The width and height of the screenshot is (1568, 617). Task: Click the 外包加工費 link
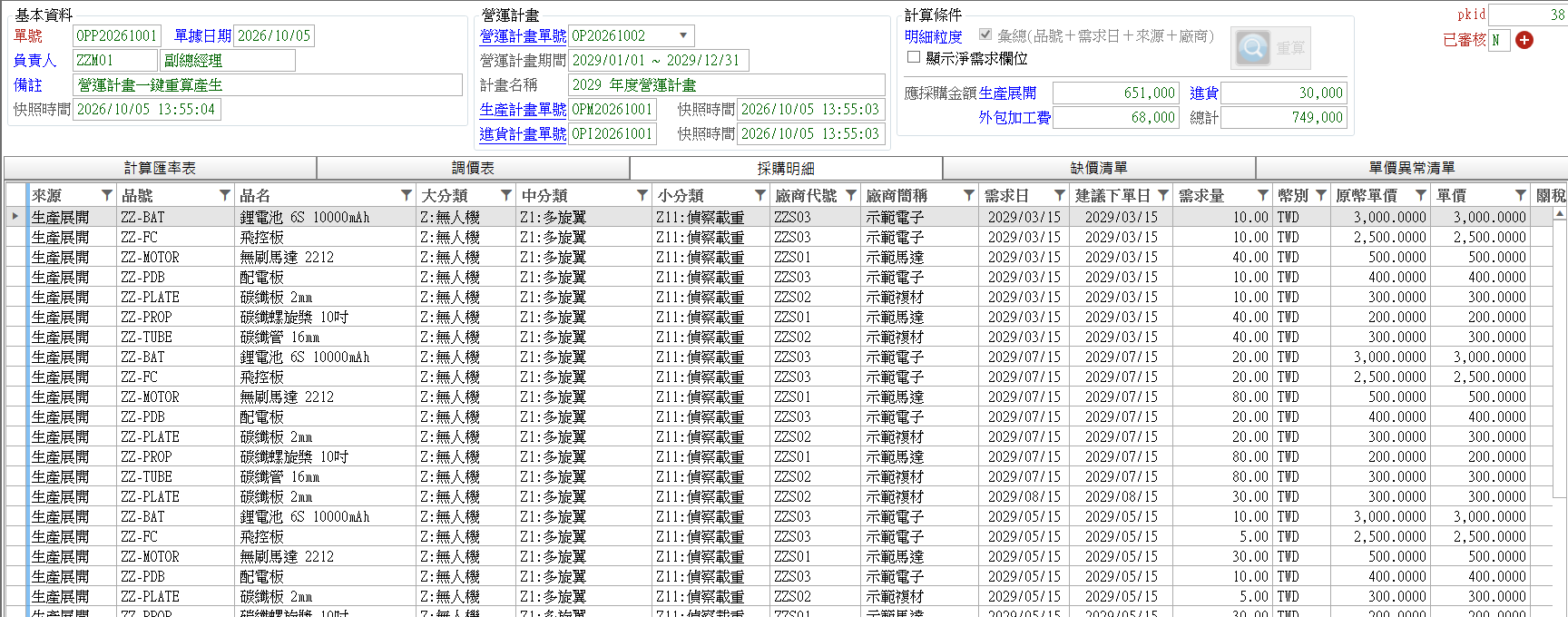pyautogui.click(x=1014, y=118)
